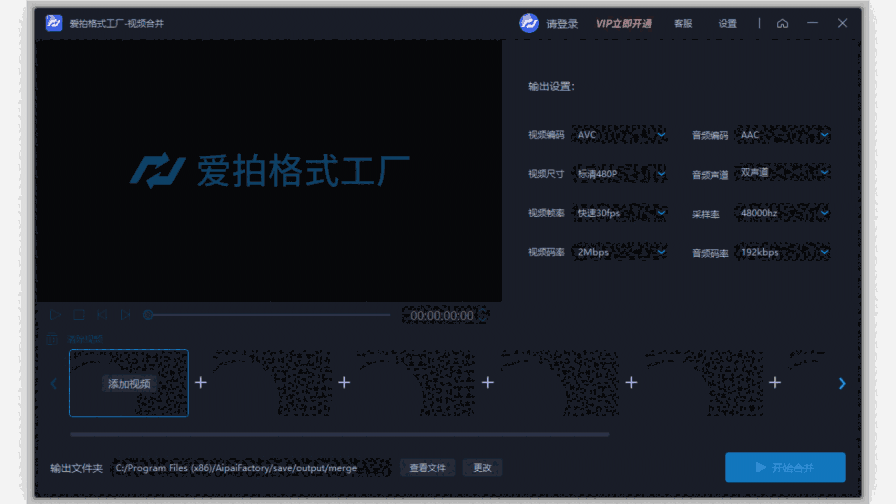Go to home via the house icon
The height and width of the screenshot is (504, 896).
pyautogui.click(x=782, y=23)
